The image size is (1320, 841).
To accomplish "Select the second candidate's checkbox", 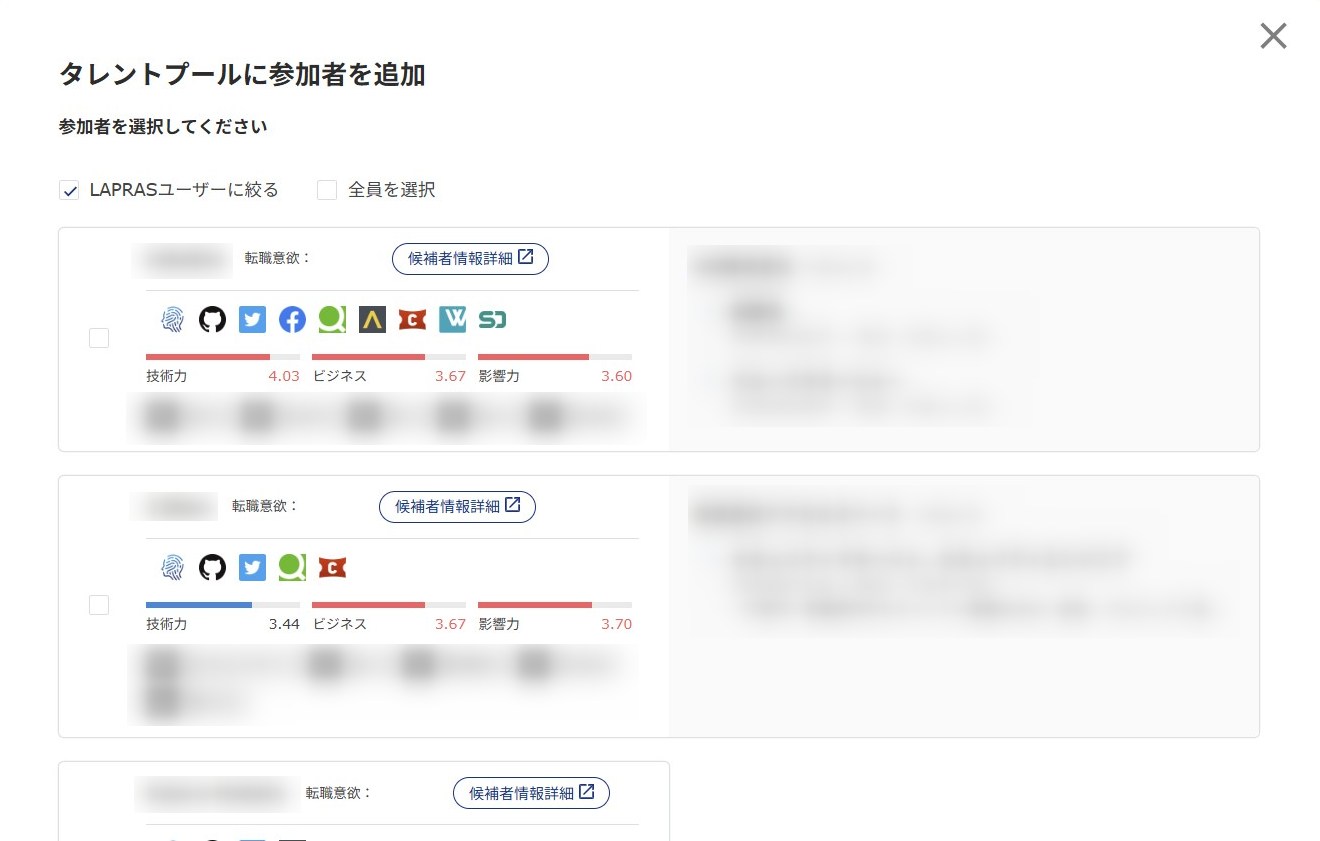I will (x=99, y=605).
